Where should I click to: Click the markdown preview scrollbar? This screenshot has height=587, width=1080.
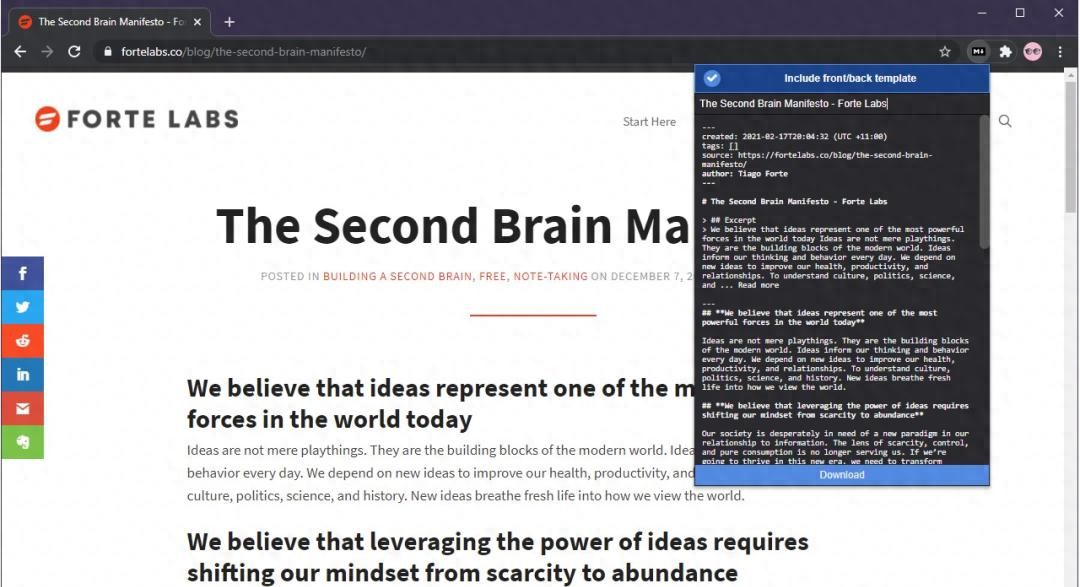click(984, 183)
